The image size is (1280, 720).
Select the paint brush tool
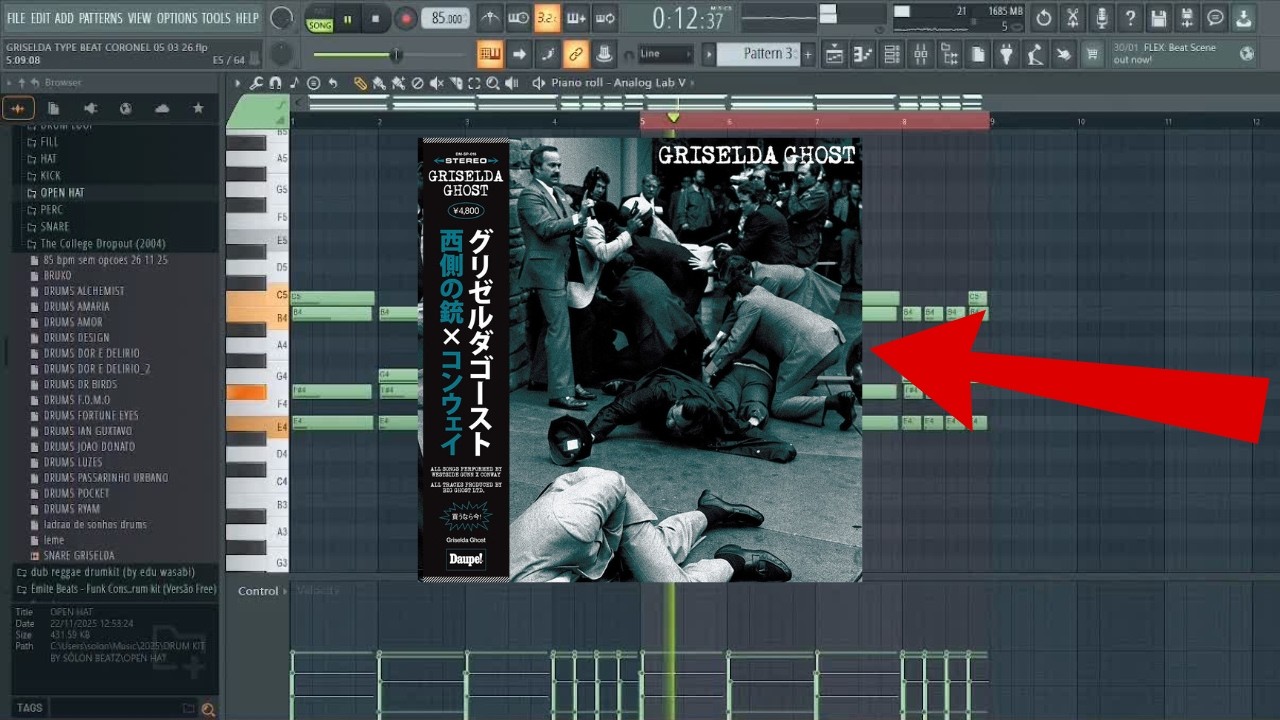pyautogui.click(x=381, y=83)
